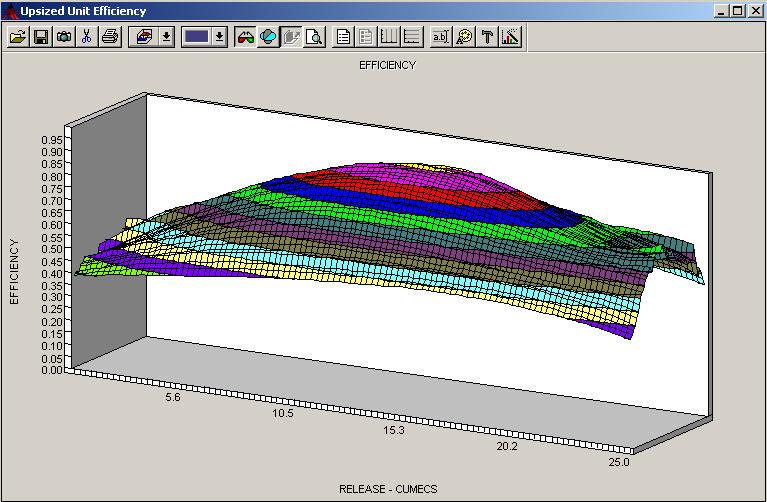This screenshot has width=767, height=502.
Task: Maximize the Upsized Unit Efficiency window
Action: 739,11
